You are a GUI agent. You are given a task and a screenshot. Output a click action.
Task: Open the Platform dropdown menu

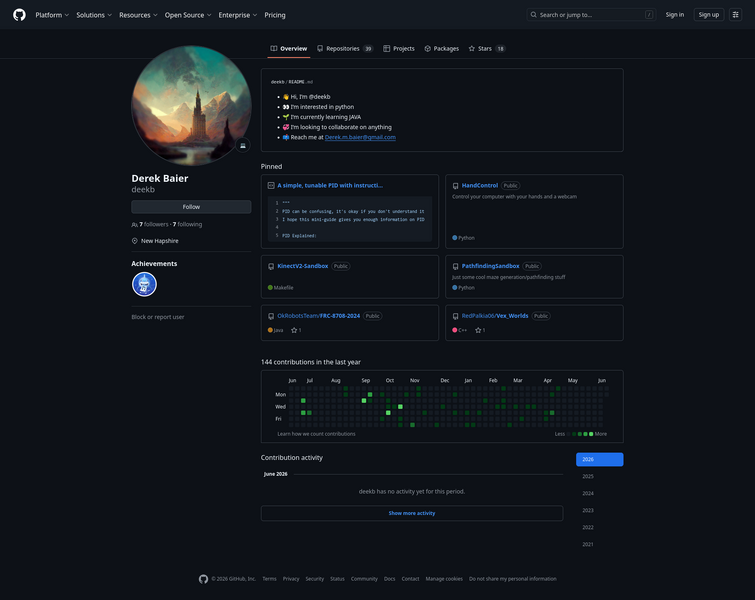[x=52, y=15]
